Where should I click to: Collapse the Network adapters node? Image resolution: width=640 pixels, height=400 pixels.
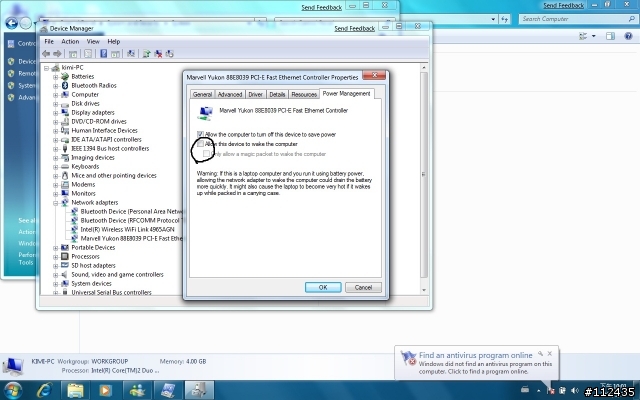point(56,203)
